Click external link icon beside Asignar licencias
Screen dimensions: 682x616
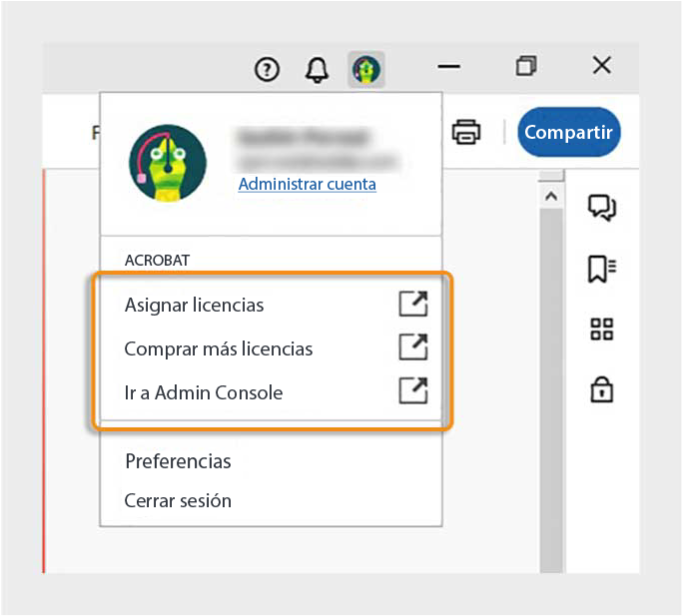[413, 304]
